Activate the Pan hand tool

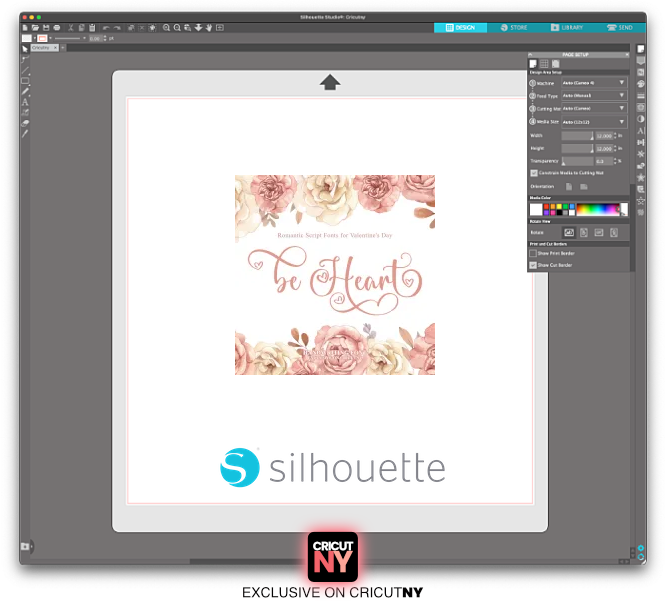(x=209, y=28)
